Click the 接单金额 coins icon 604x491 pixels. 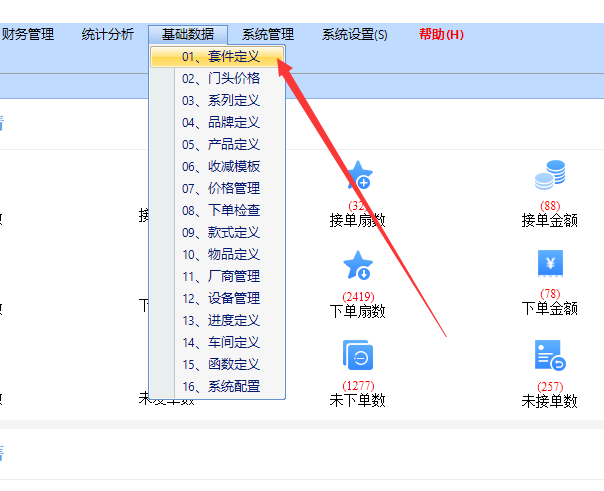[549, 176]
